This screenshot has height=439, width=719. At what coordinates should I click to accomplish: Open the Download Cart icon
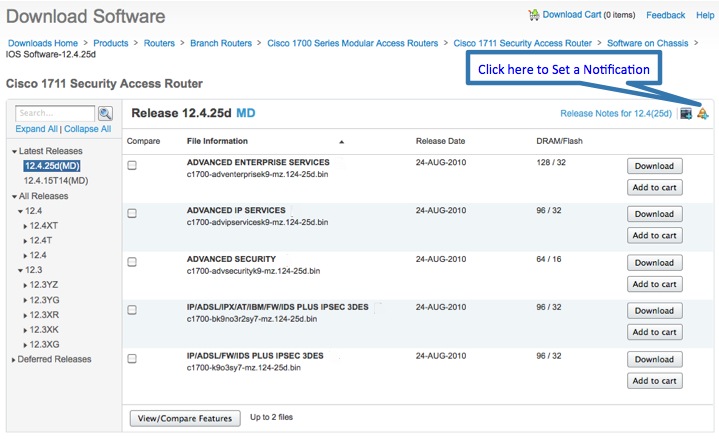pos(533,15)
